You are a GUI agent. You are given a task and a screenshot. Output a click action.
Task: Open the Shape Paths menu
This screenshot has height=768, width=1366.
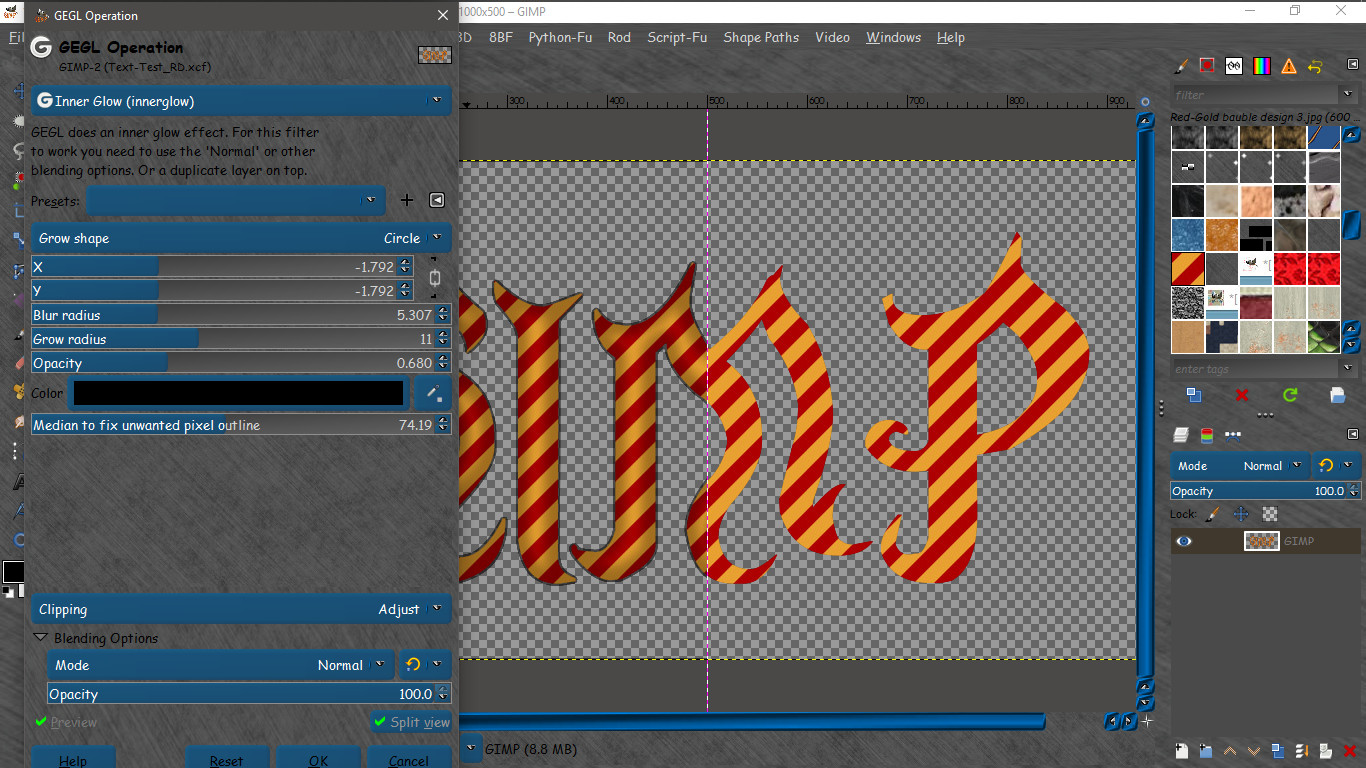tap(761, 37)
